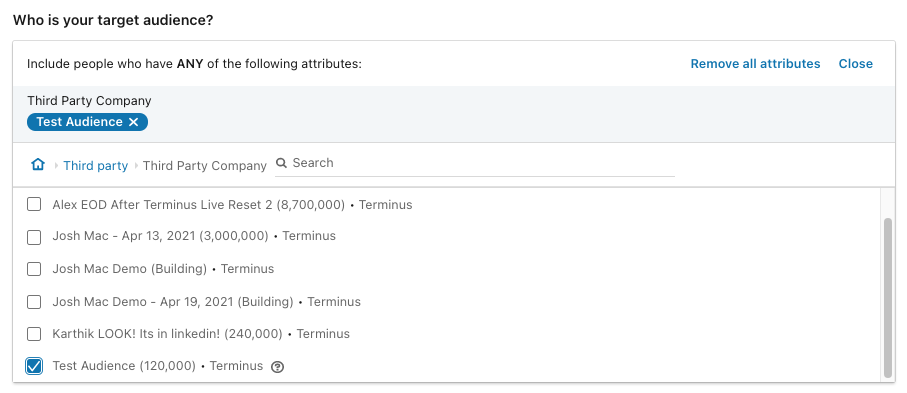Viewport: 907px width, 393px height.
Task: Focus the Search input field
Action: click(x=482, y=163)
